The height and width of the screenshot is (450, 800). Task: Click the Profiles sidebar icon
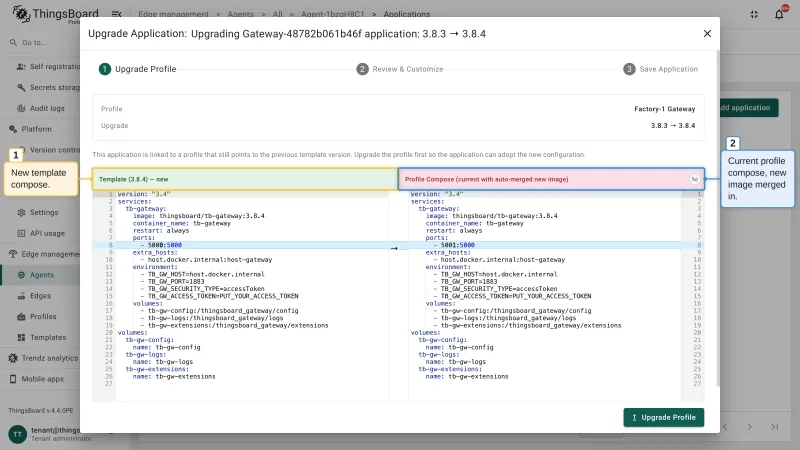(21, 316)
